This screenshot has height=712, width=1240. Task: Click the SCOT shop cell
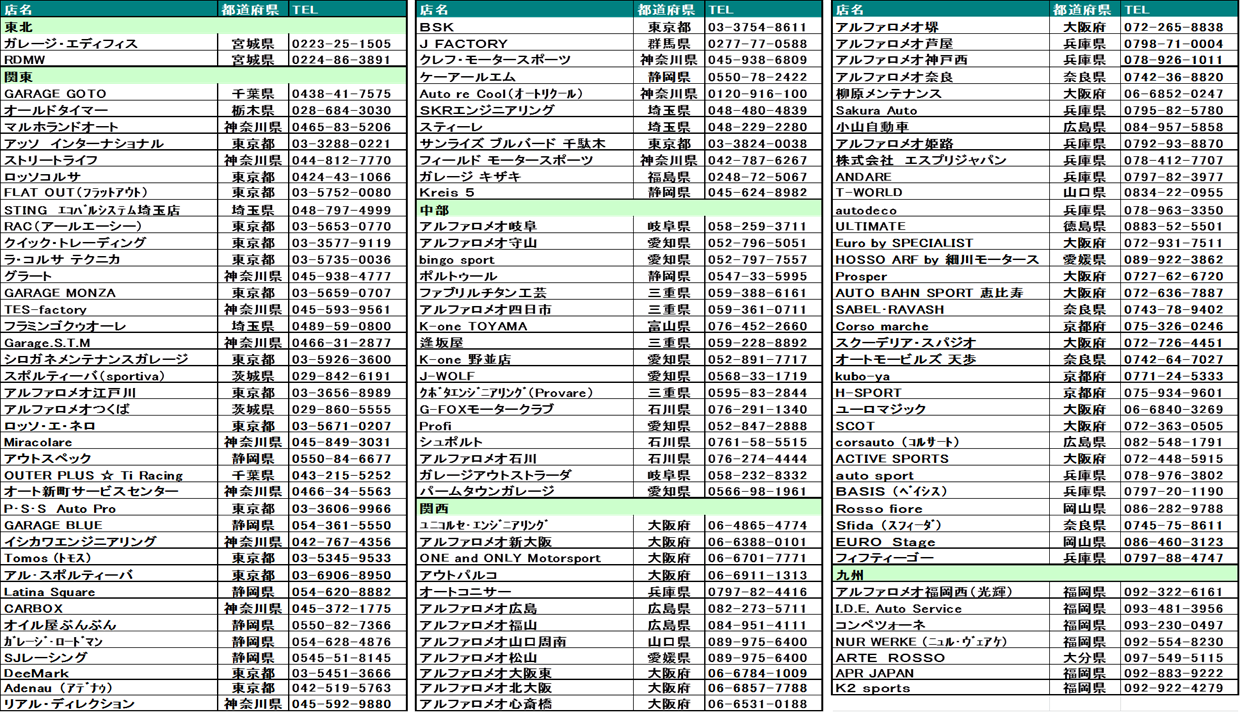(x=942, y=426)
